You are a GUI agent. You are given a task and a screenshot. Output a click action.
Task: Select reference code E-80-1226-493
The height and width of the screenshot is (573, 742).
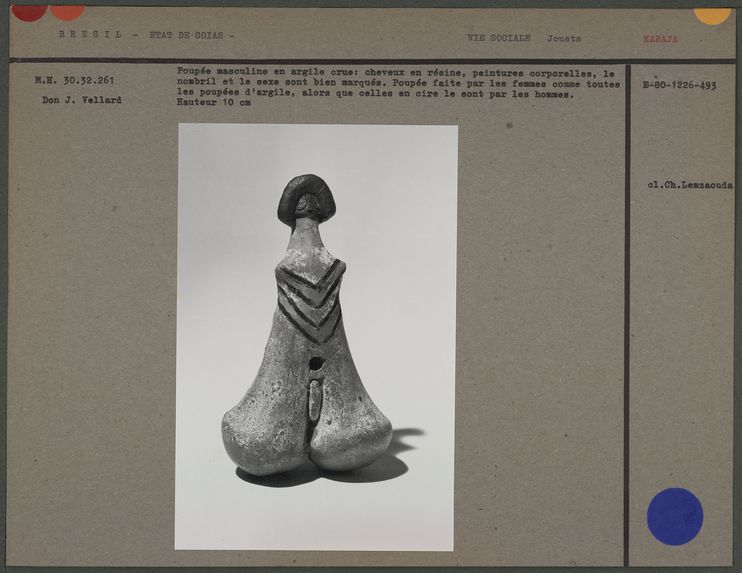click(x=679, y=85)
